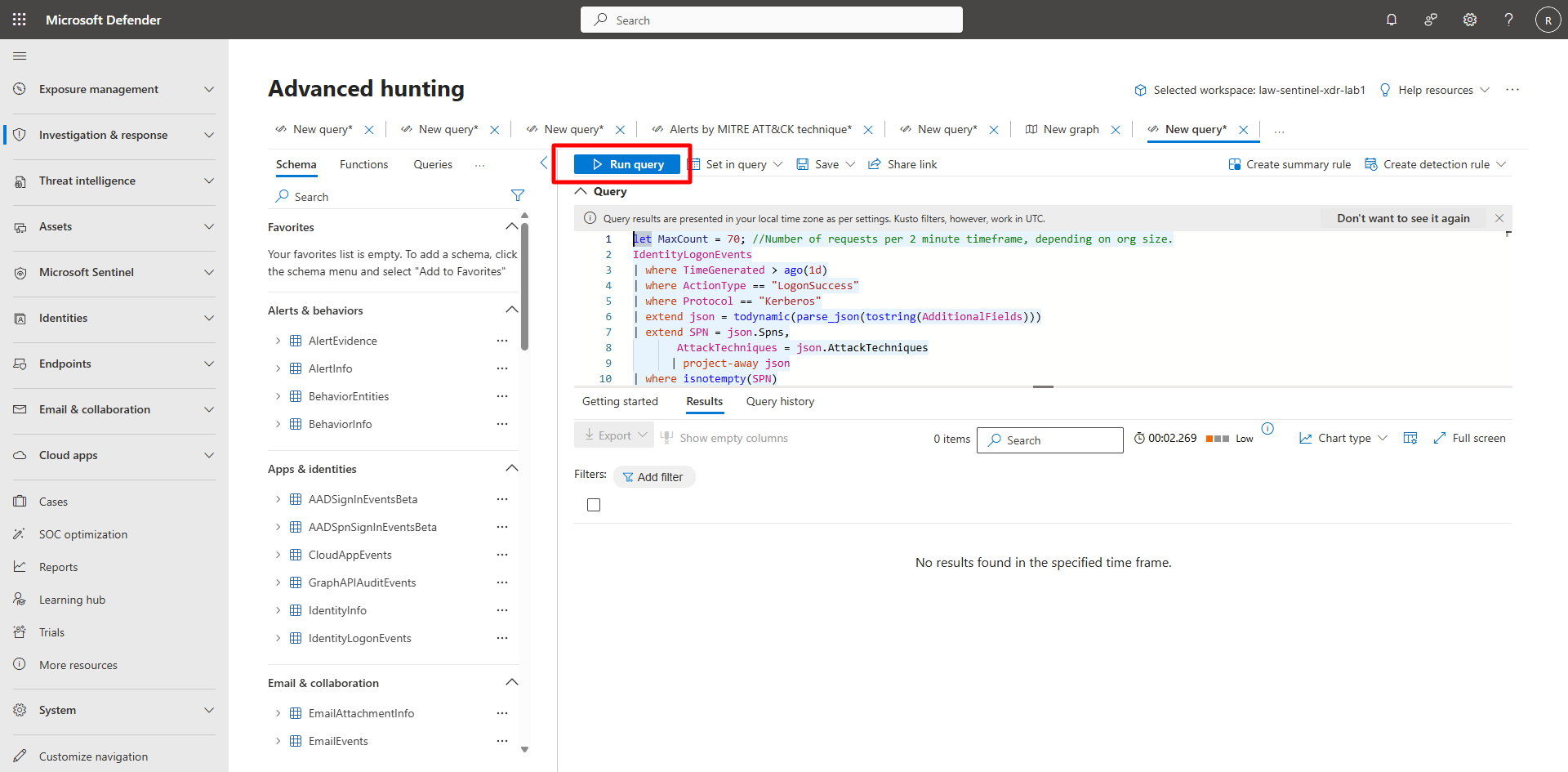Close the New graph tab
The image size is (1568, 772).
point(1116,130)
